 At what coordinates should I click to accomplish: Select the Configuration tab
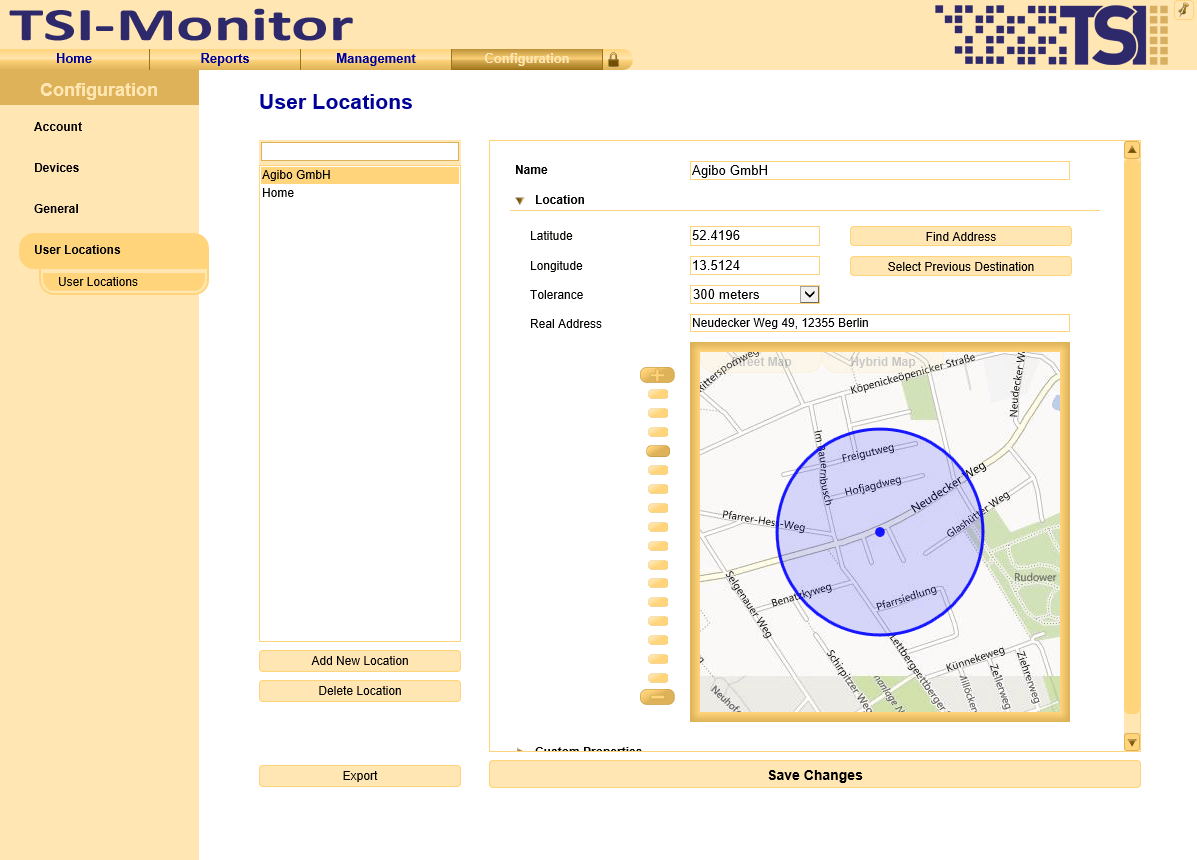(527, 59)
